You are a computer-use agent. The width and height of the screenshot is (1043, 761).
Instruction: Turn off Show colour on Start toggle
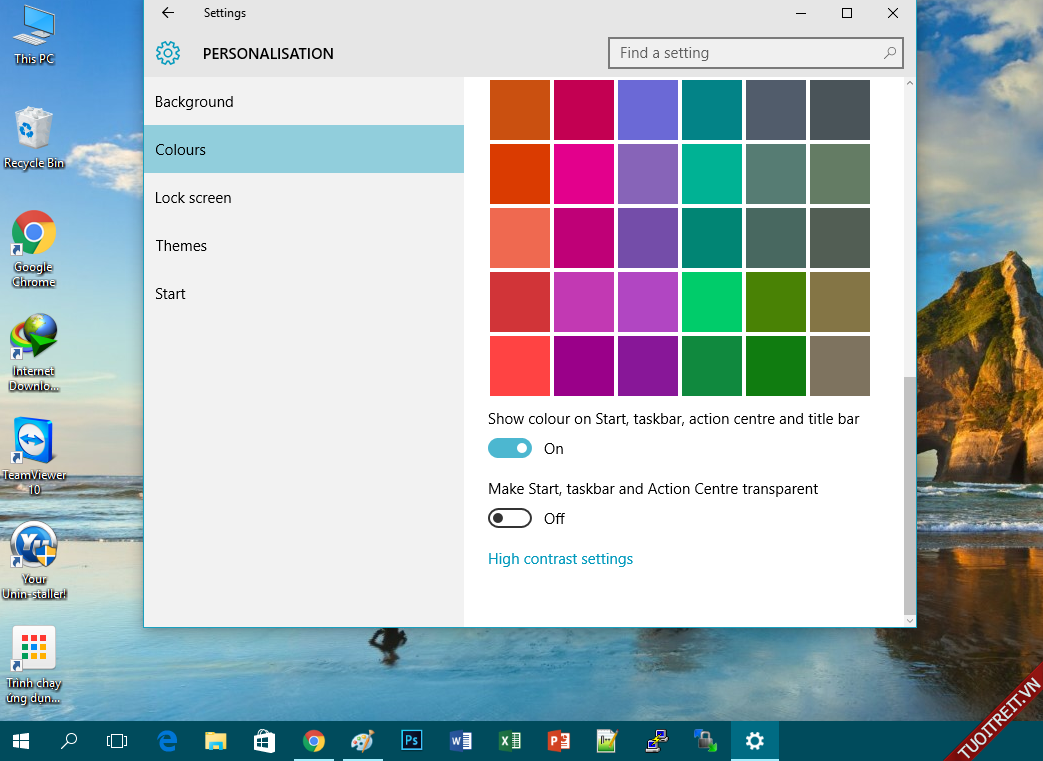click(x=510, y=449)
